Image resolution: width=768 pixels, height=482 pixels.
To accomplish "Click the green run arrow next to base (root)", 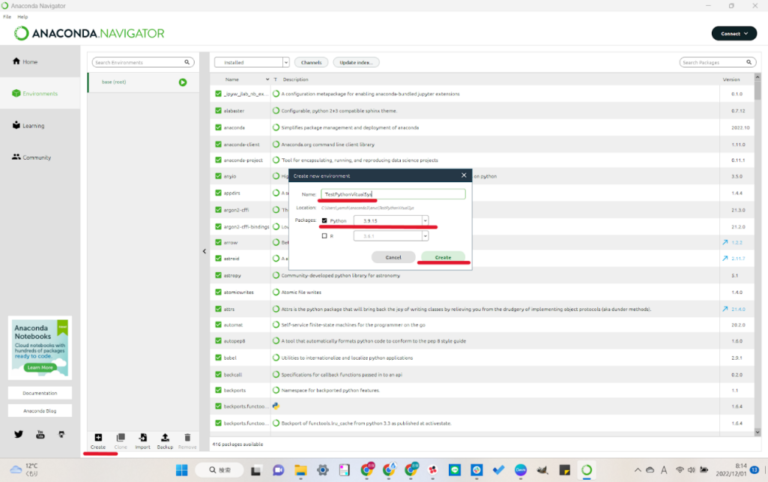I will coord(183,82).
